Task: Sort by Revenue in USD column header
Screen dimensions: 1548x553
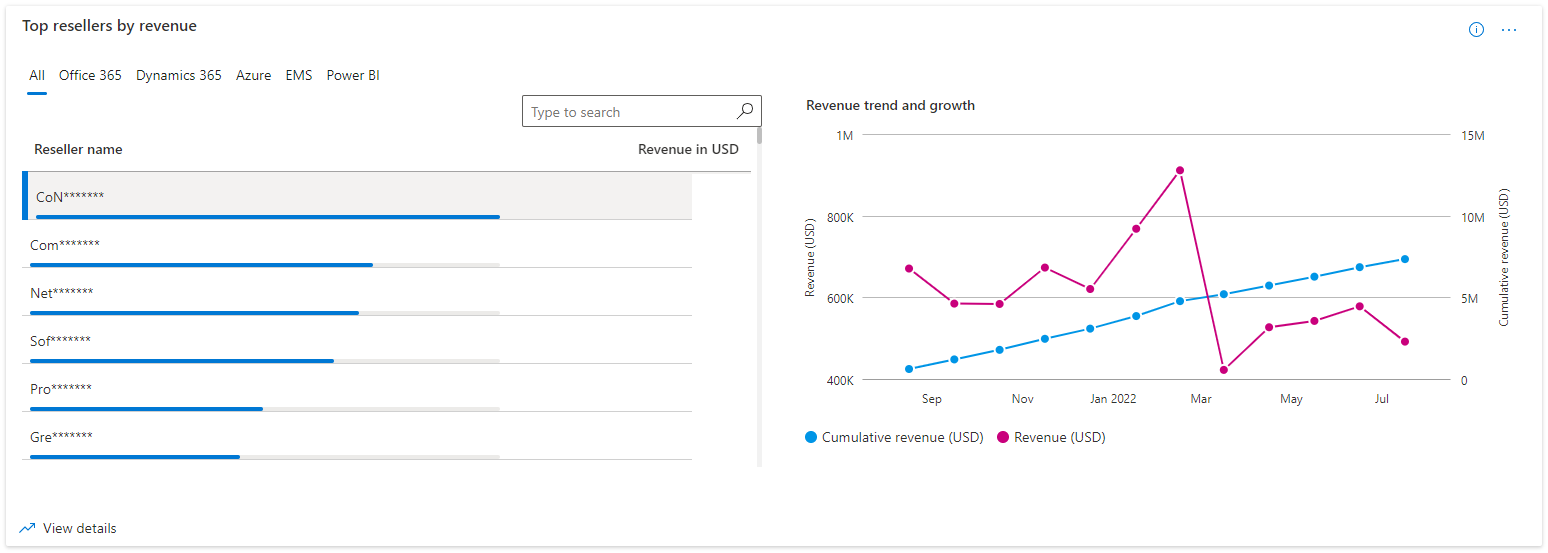Action: (x=688, y=149)
